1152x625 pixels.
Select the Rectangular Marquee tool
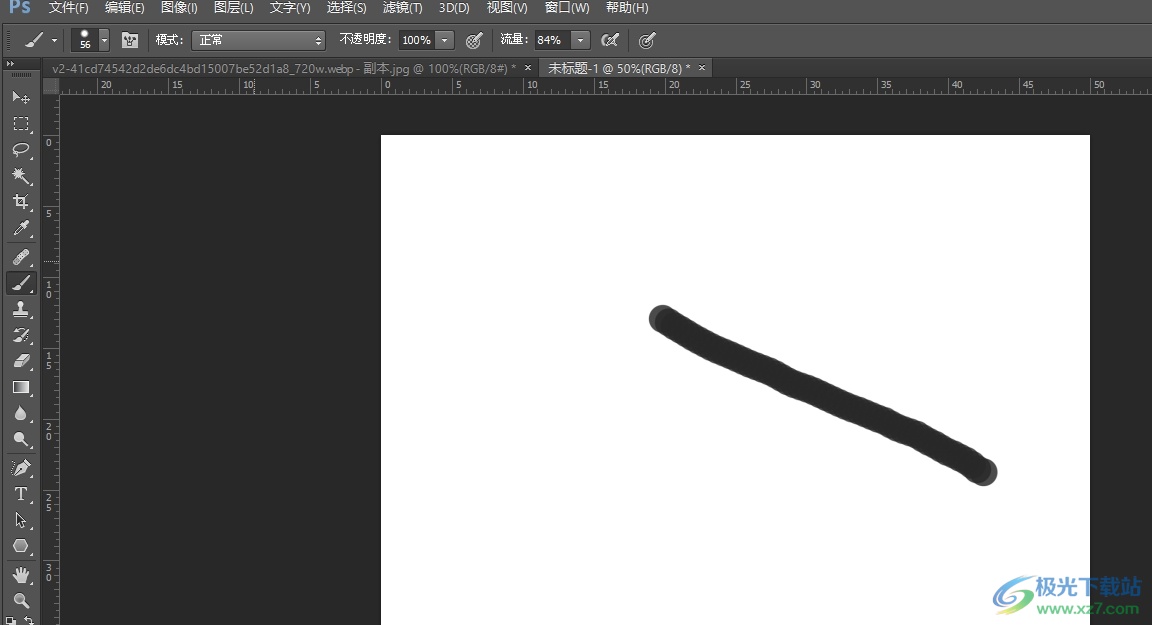(x=21, y=123)
